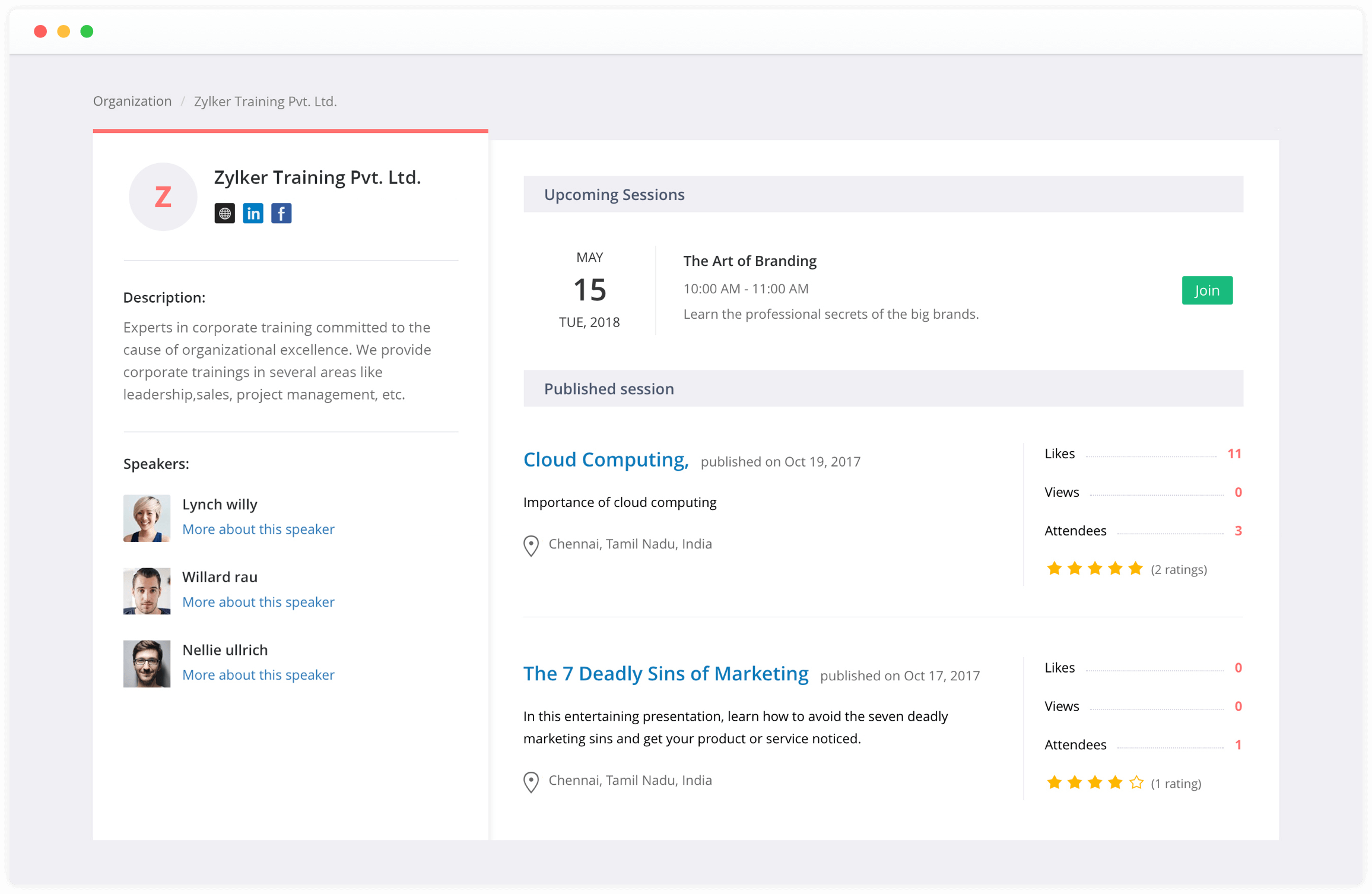Click location pin for 7 Deadly Sins session

coord(531,782)
